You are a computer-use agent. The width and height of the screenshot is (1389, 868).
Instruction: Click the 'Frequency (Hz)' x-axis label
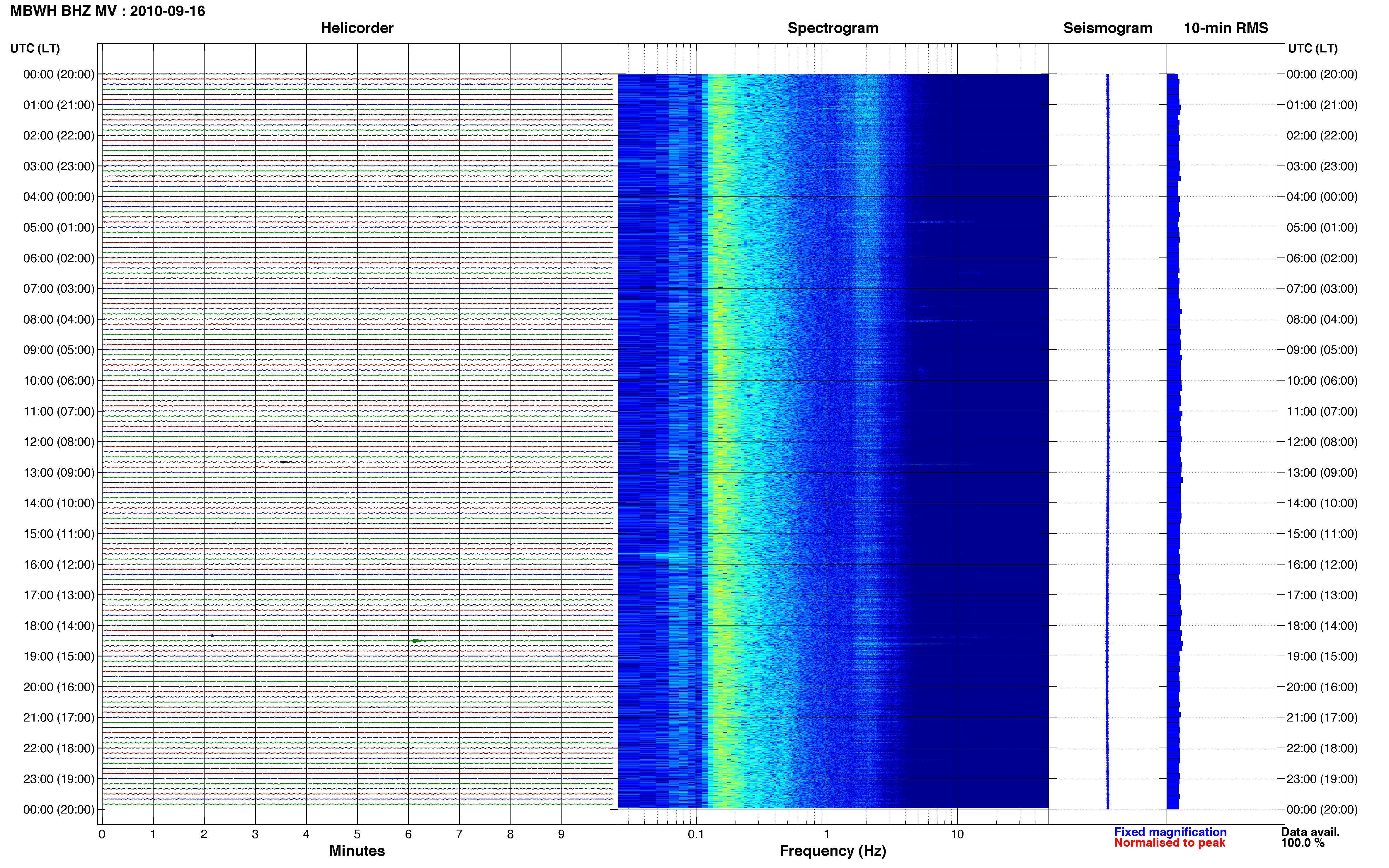[833, 851]
